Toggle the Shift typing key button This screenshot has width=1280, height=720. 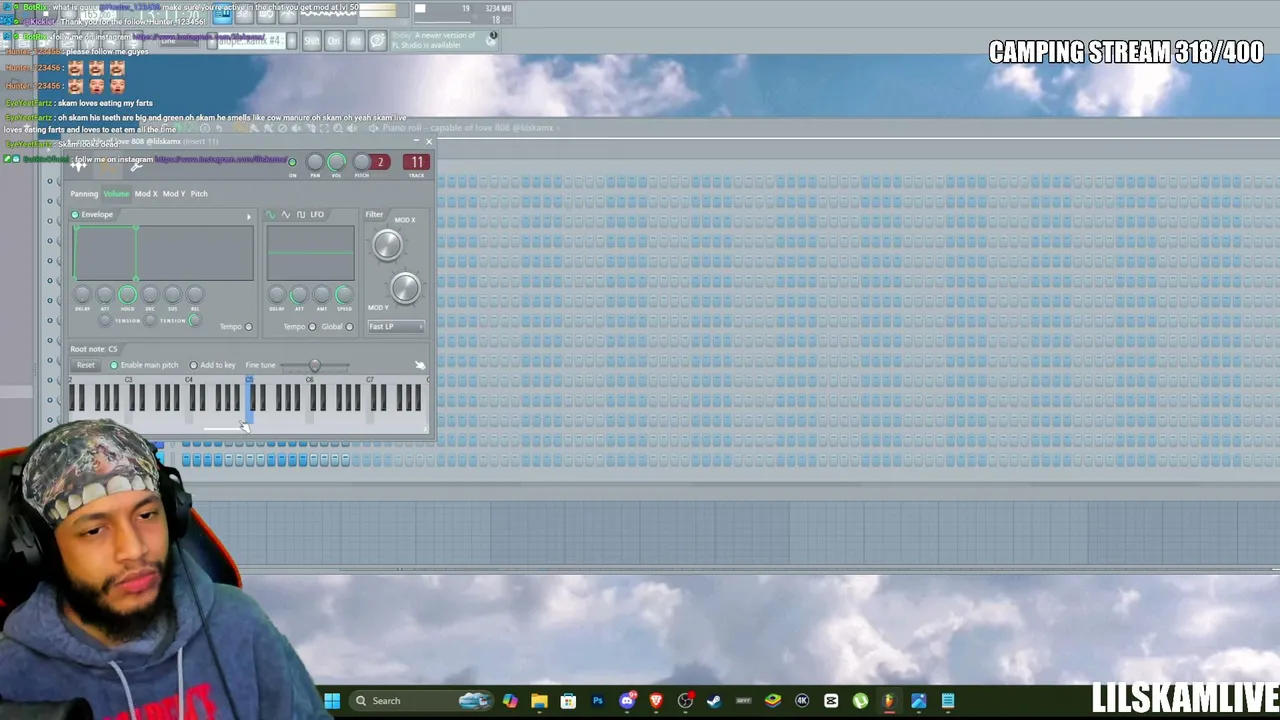coord(311,41)
